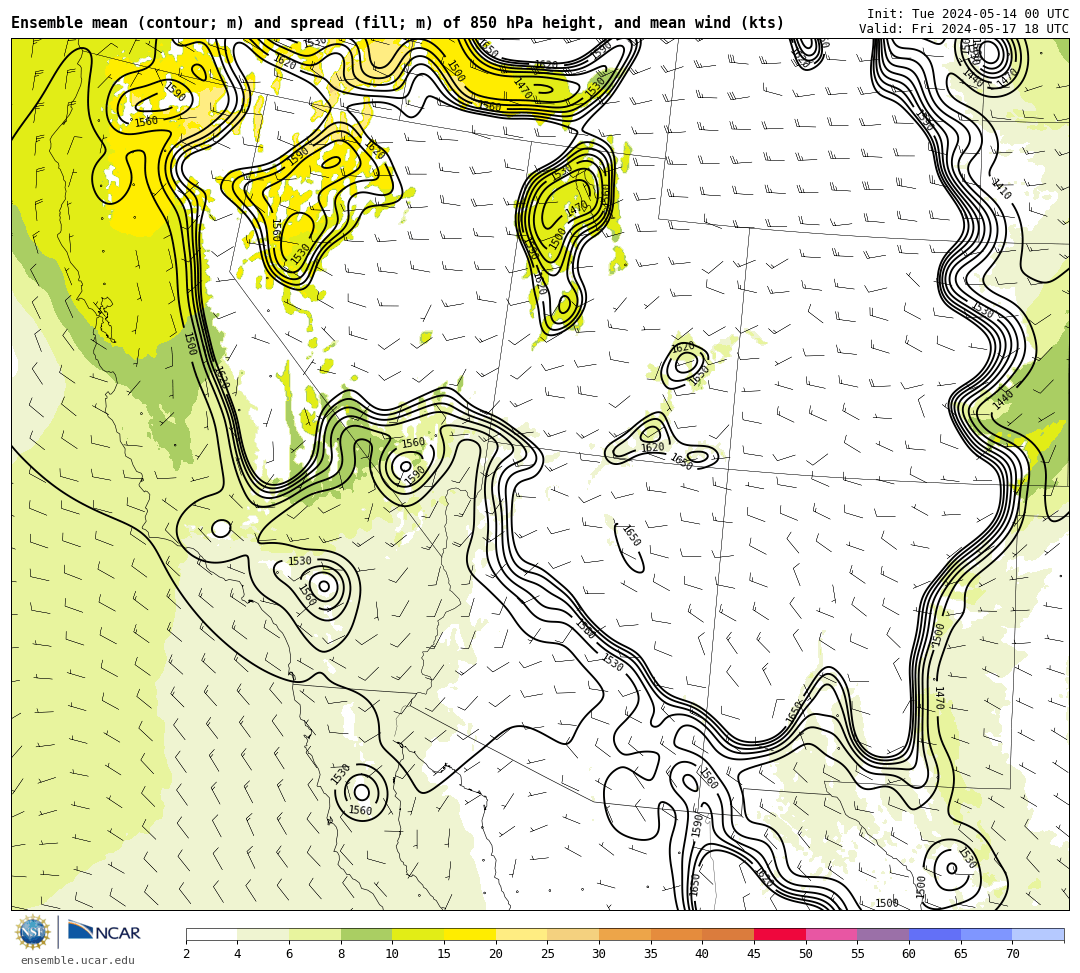Viewport: 1080px width, 973px height.
Task: Click the legend tick label '10'
Action: pos(393,954)
